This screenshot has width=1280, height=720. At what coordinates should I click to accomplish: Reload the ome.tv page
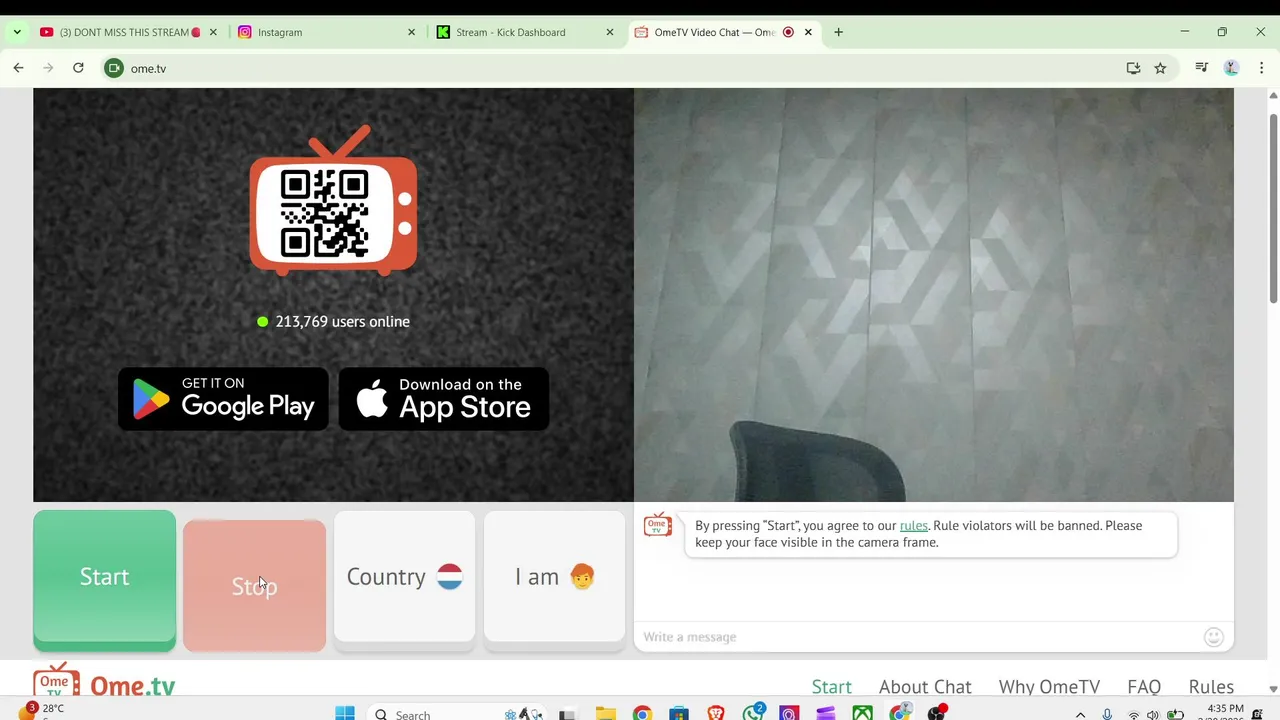point(78,68)
